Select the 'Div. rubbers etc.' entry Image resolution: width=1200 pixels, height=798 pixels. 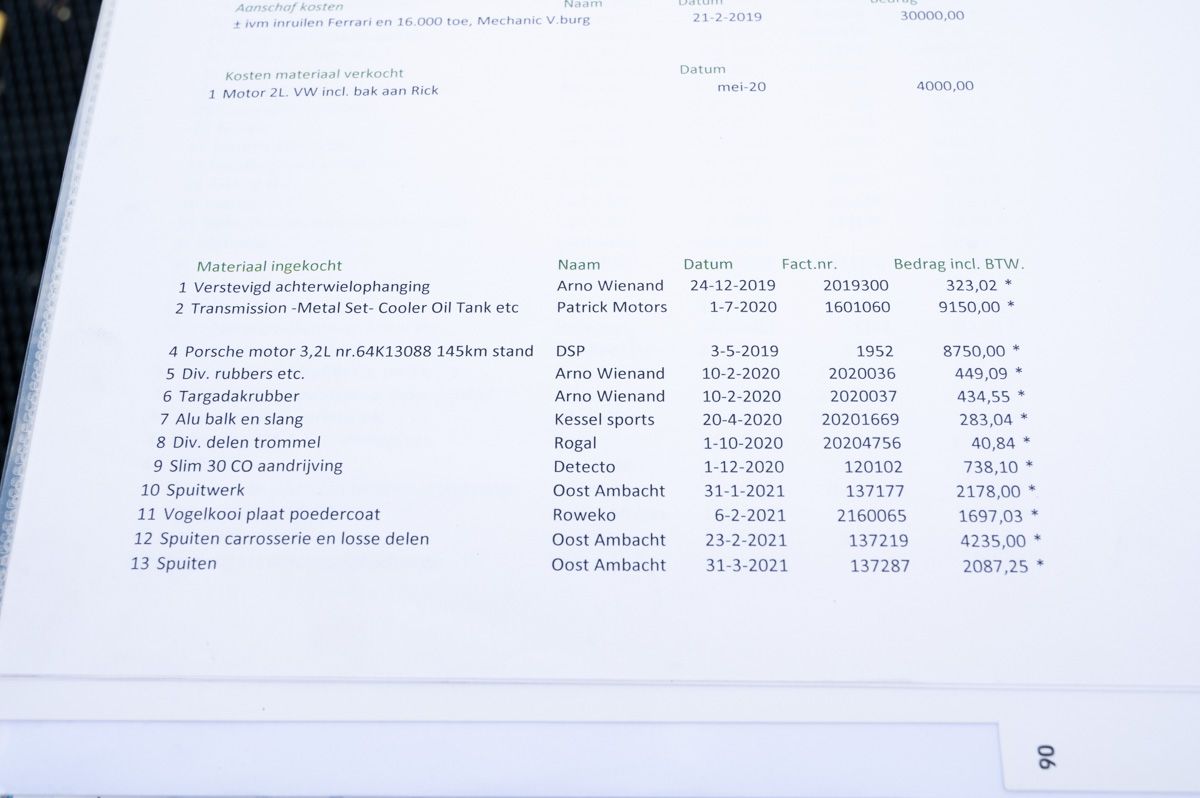coord(243,374)
